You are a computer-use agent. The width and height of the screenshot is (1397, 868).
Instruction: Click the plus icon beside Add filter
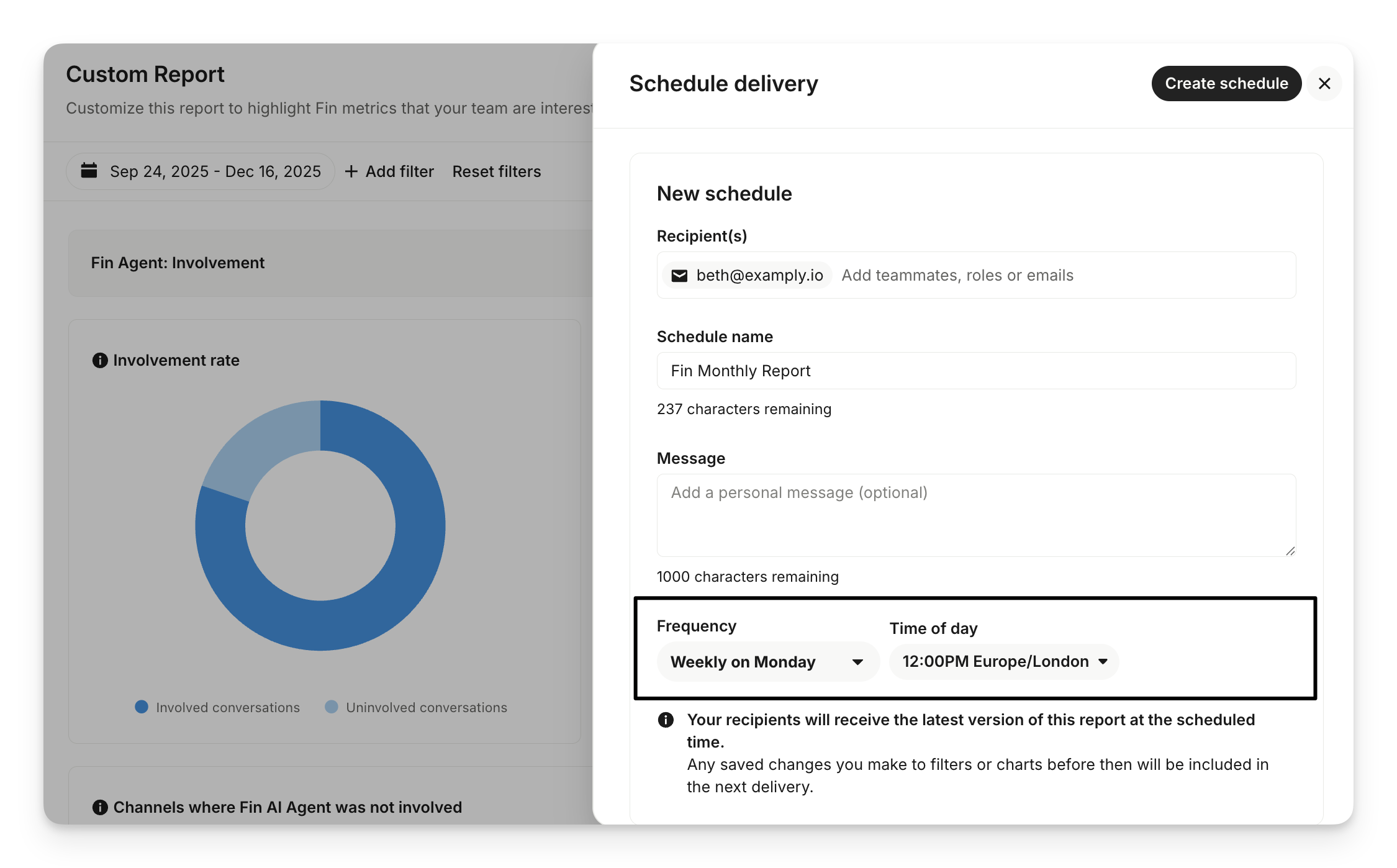pyautogui.click(x=351, y=171)
